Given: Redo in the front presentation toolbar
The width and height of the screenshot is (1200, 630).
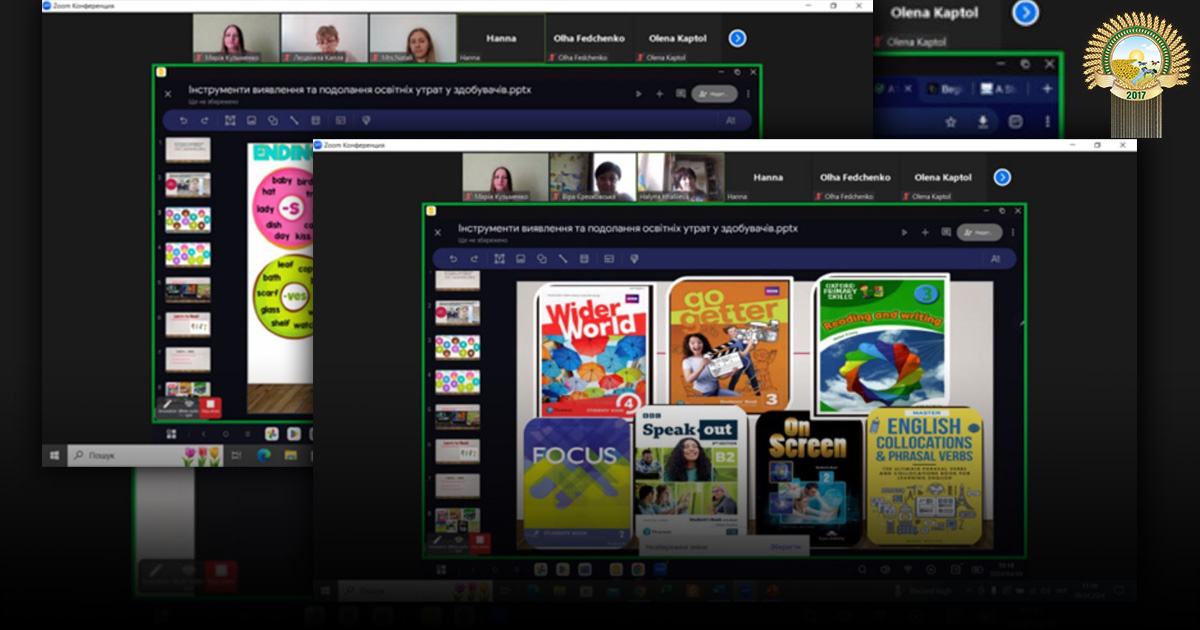Looking at the screenshot, I should (475, 259).
